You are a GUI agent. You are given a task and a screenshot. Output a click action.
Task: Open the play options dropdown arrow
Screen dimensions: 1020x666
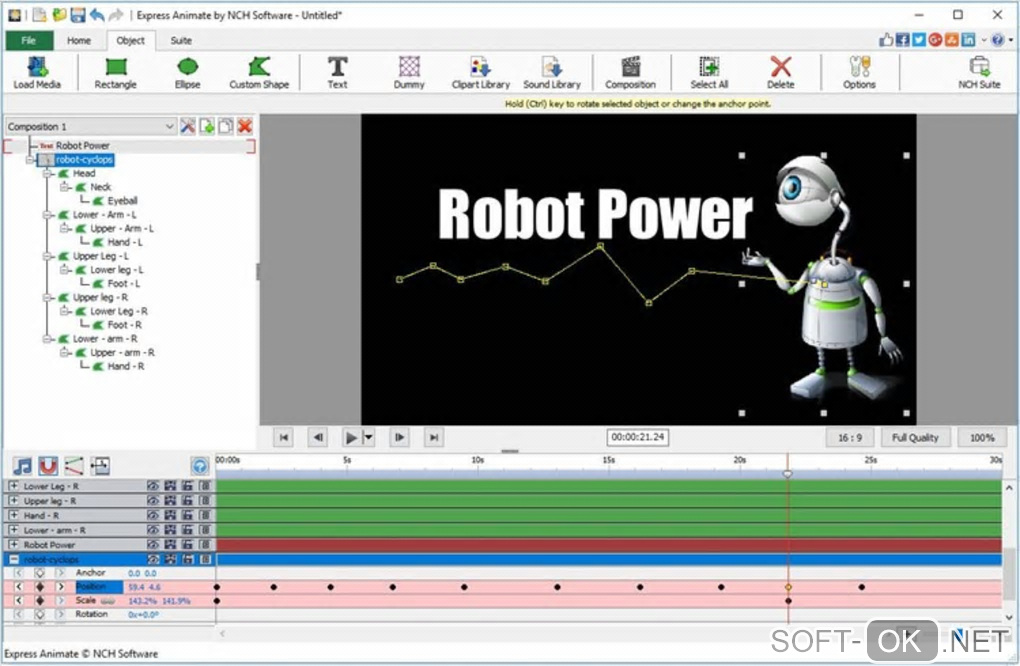368,437
